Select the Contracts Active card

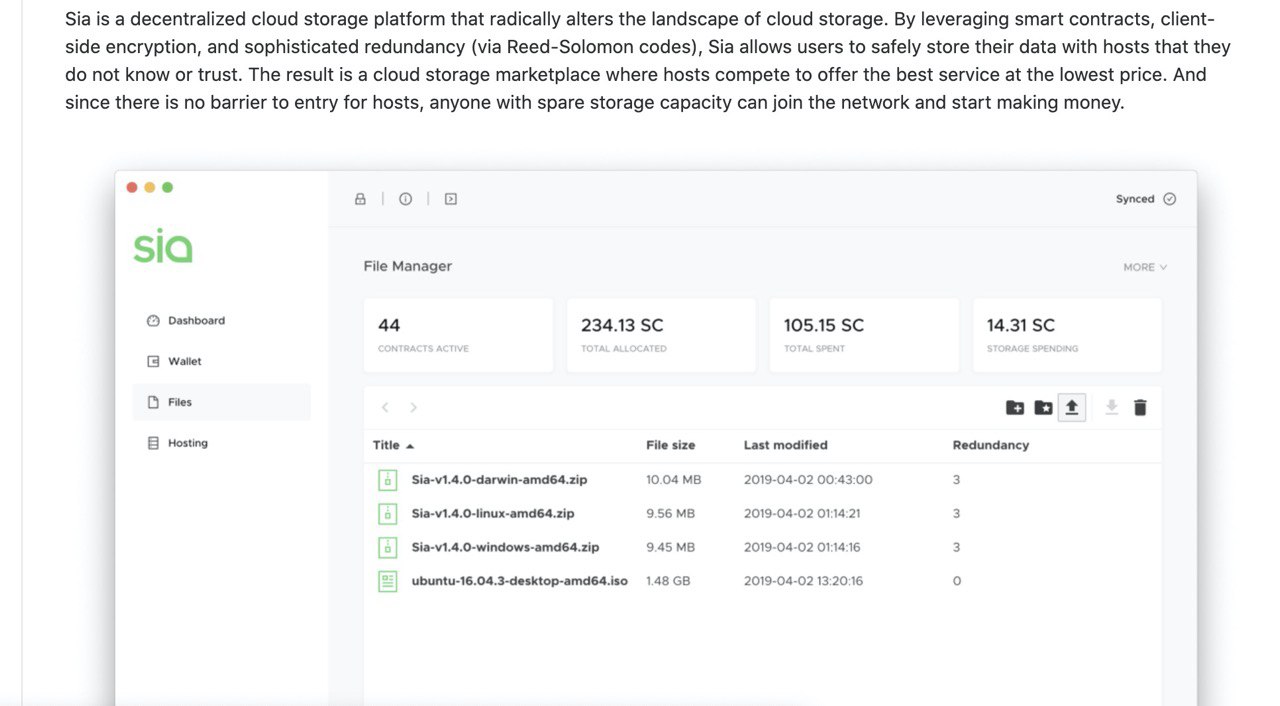click(x=458, y=335)
